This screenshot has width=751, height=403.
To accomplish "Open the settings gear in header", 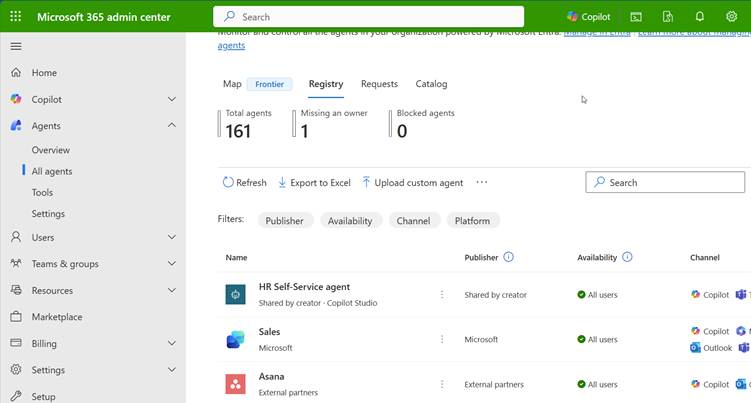I will pyautogui.click(x=731, y=17).
